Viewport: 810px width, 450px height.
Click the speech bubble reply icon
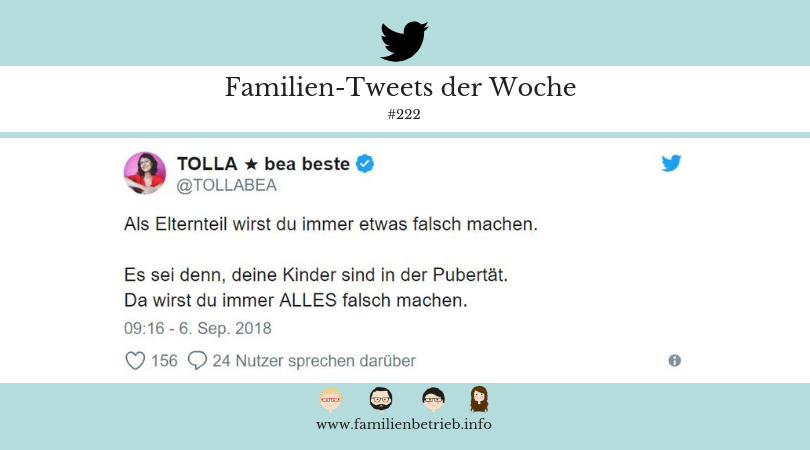tap(197, 360)
